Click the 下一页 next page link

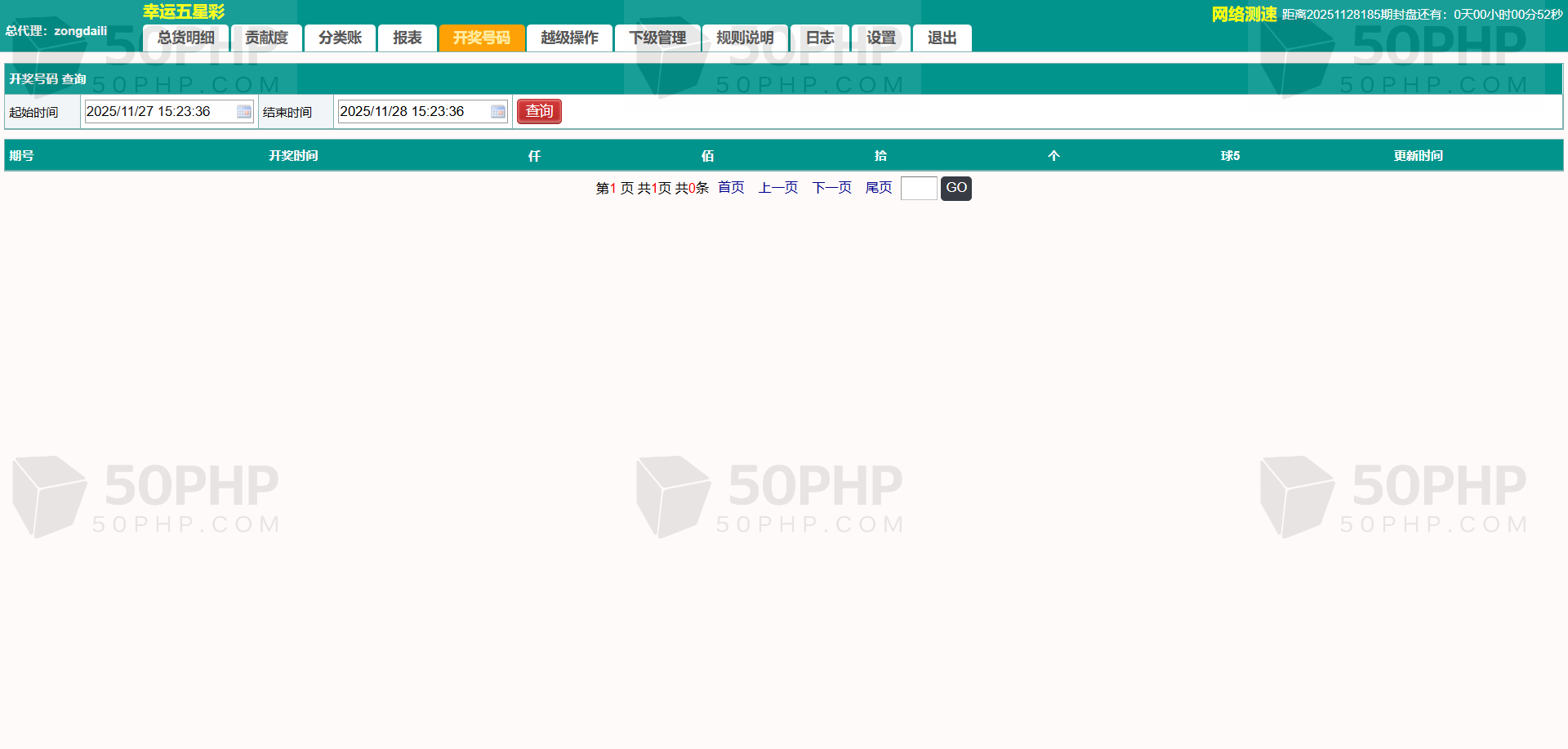(x=831, y=188)
